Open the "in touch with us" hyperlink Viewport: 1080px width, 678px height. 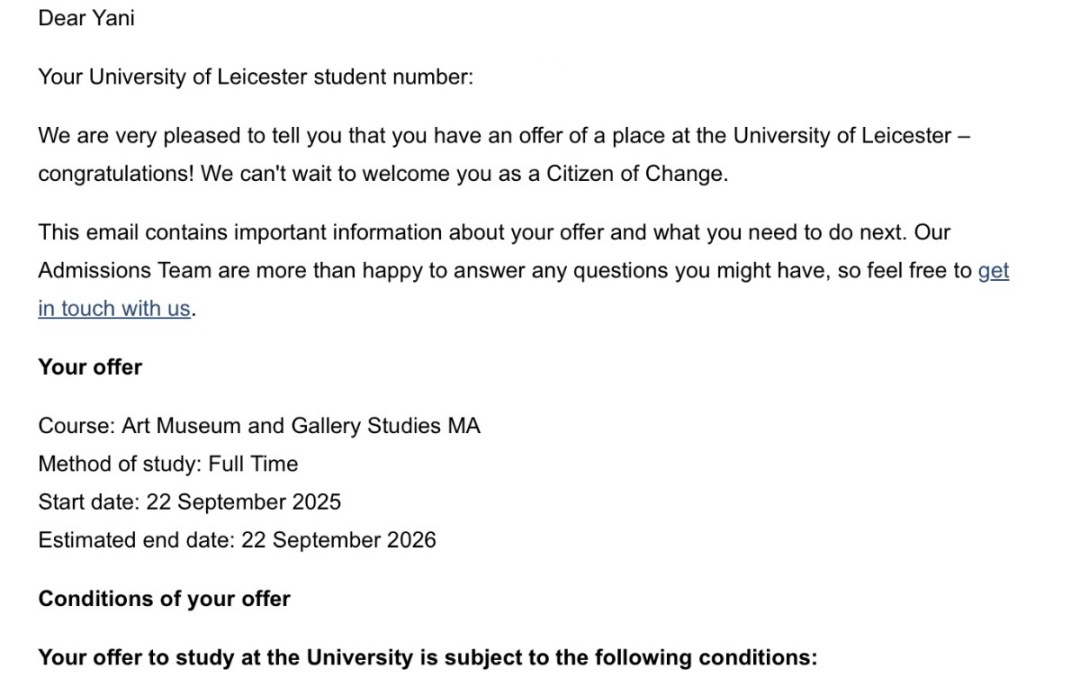click(113, 309)
